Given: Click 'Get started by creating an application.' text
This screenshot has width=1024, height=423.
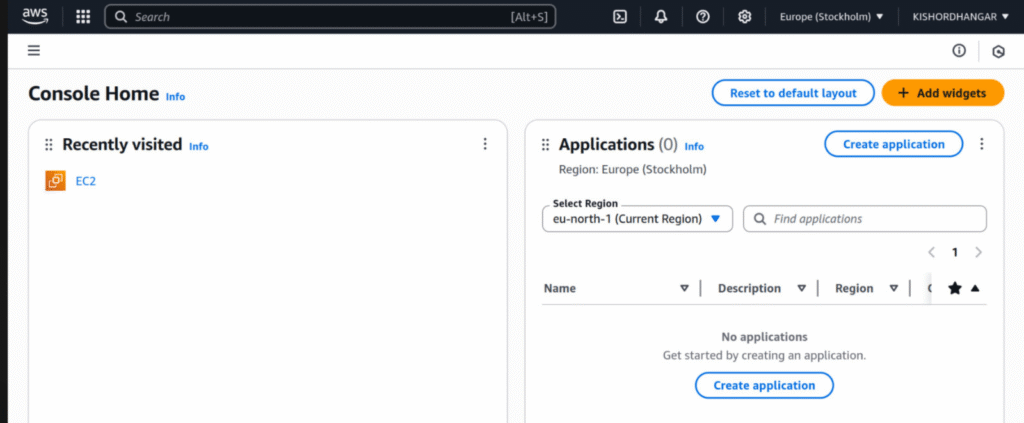Looking at the screenshot, I should tap(764, 356).
